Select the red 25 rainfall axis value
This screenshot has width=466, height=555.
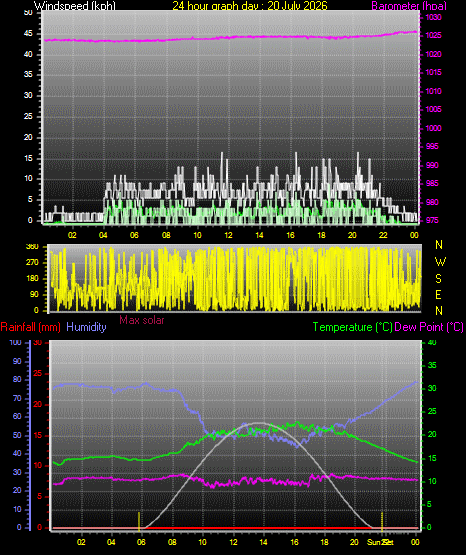coord(38,374)
